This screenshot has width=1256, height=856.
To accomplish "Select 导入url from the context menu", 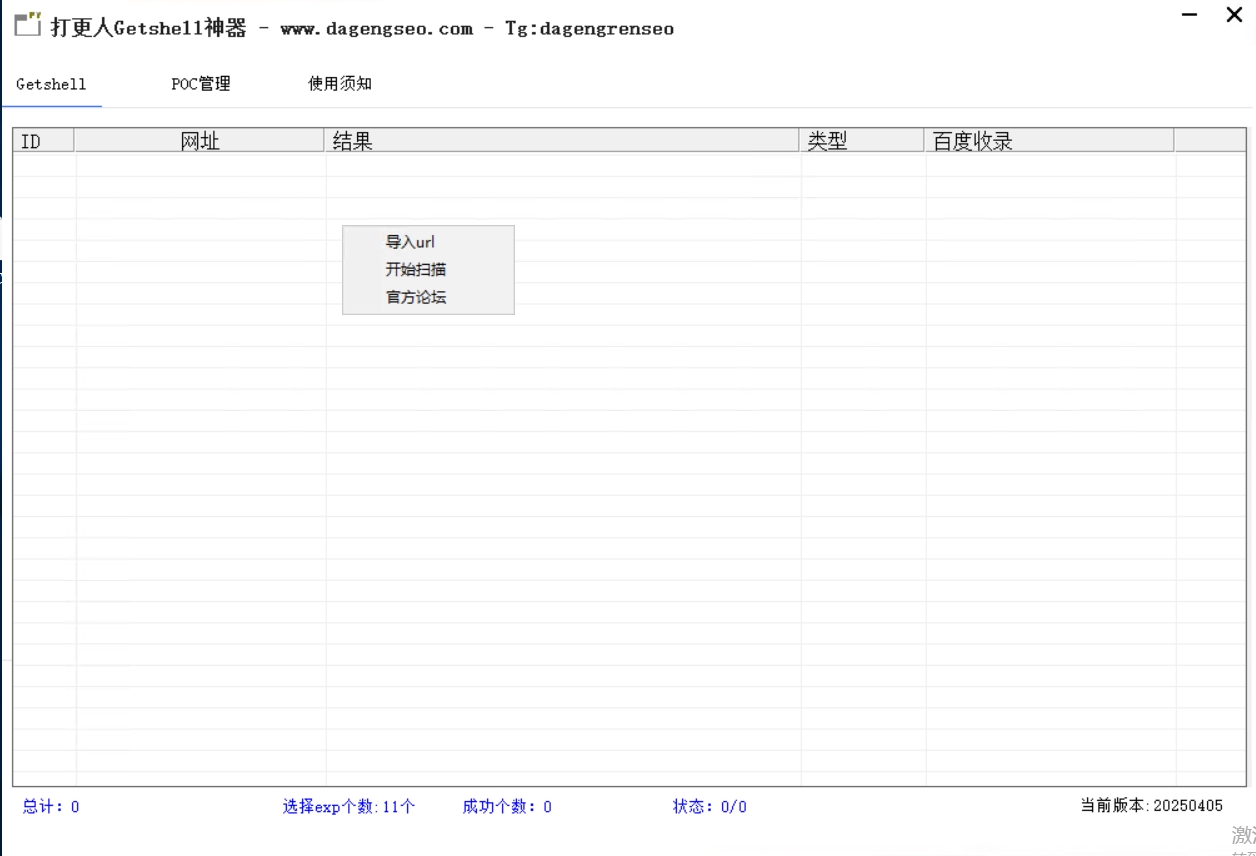I will coord(410,242).
